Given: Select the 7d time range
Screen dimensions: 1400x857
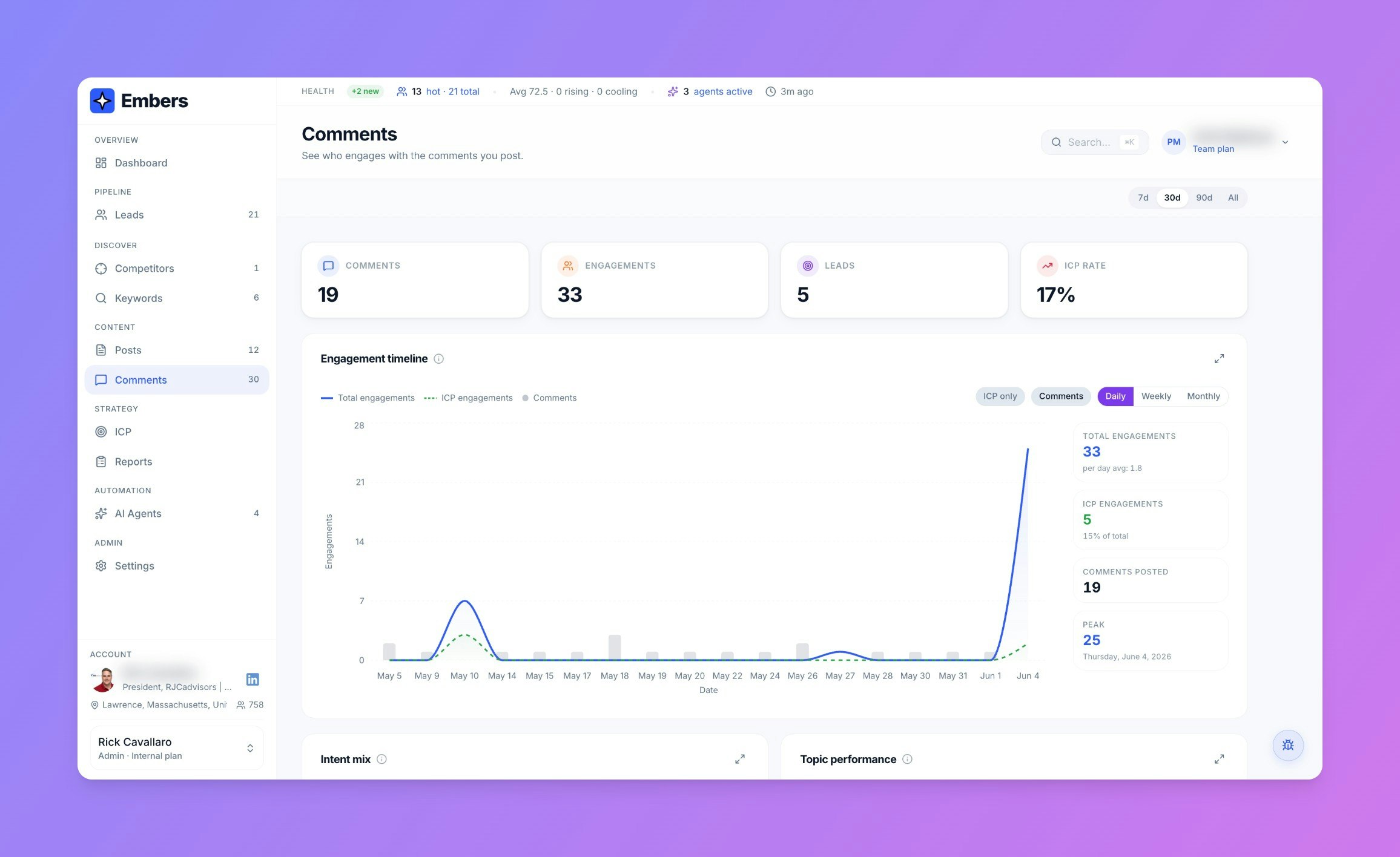Looking at the screenshot, I should click(1143, 198).
